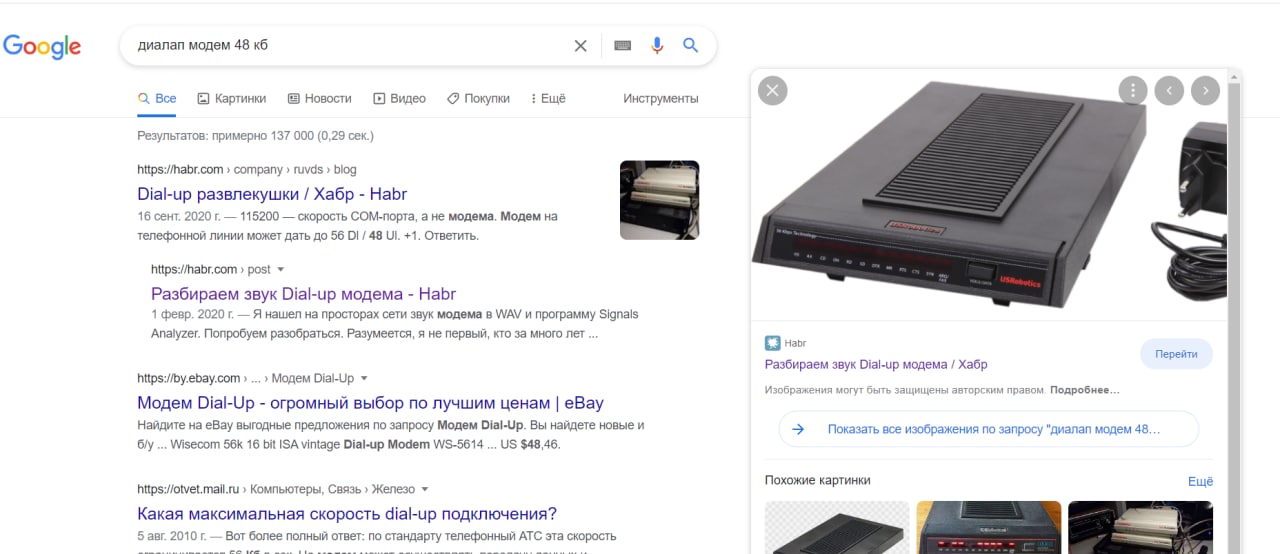The width and height of the screenshot is (1280, 554).
Task: Open Инструменты search tools
Action: tap(660, 98)
